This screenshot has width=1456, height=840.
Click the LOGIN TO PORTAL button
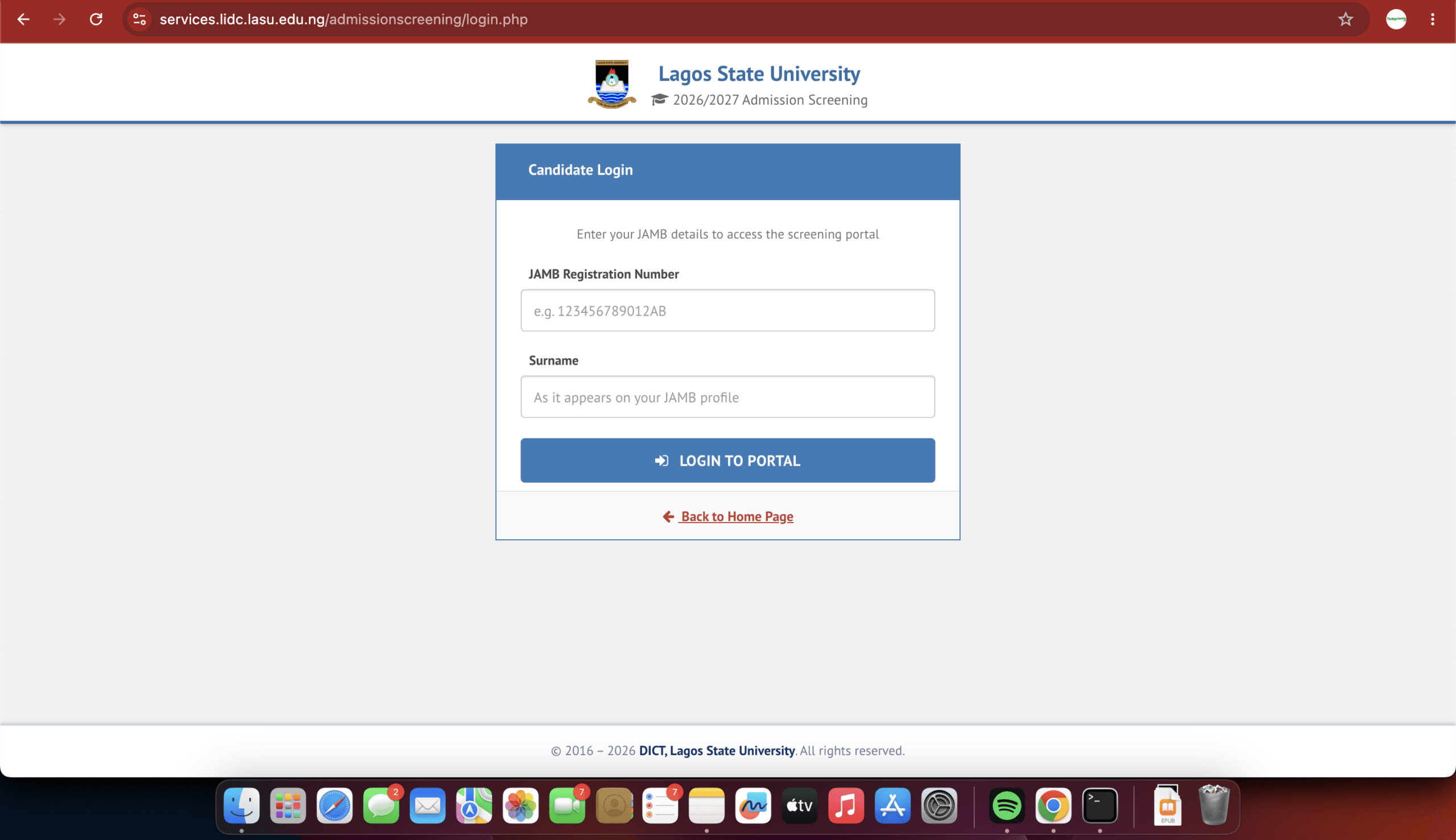[x=727, y=461]
